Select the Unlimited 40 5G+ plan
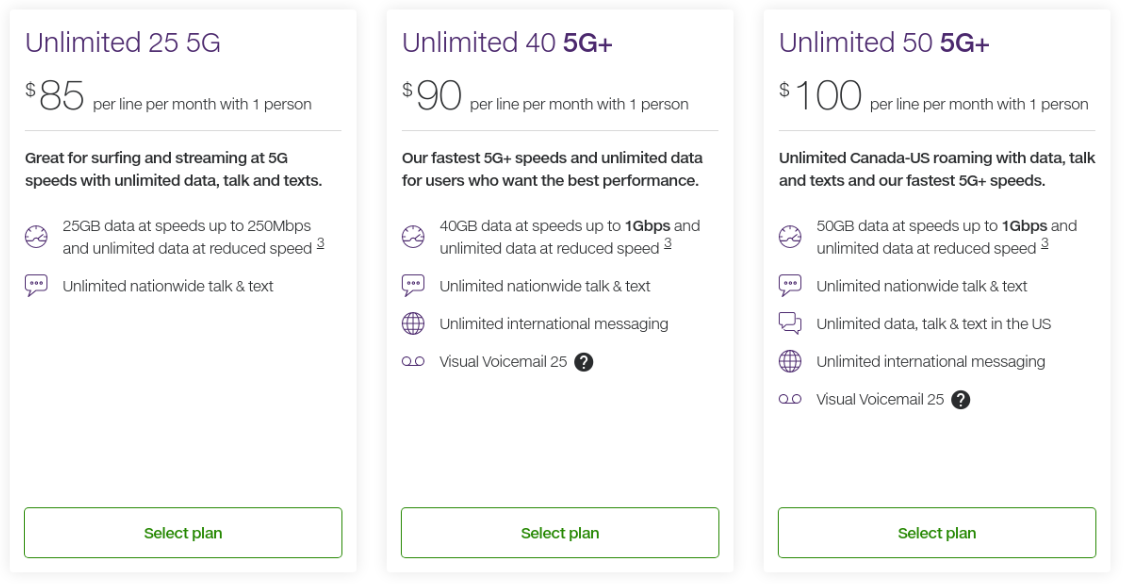Image resolution: width=1125 pixels, height=584 pixels. tap(560, 533)
